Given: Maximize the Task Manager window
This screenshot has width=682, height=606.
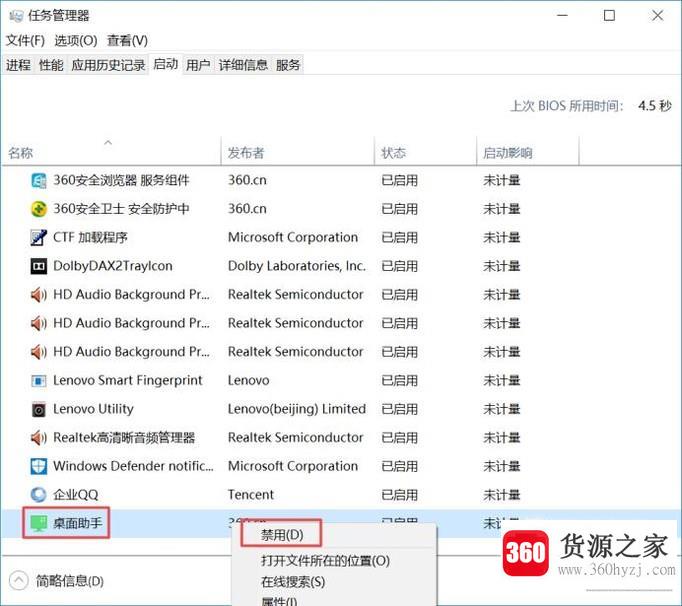Looking at the screenshot, I should pyautogui.click(x=610, y=16).
